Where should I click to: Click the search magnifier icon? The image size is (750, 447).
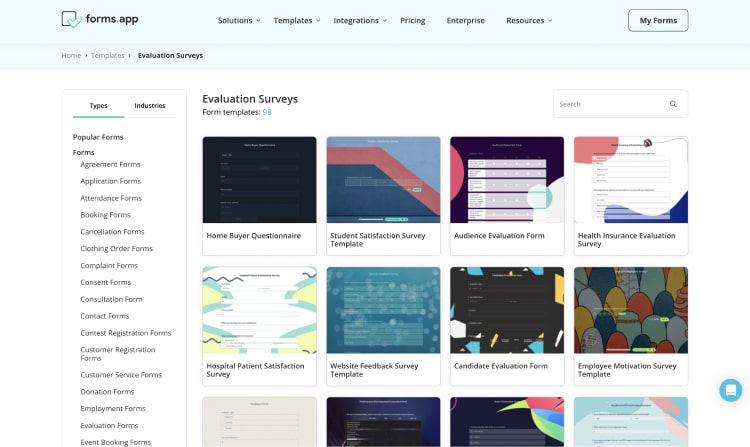click(x=673, y=104)
